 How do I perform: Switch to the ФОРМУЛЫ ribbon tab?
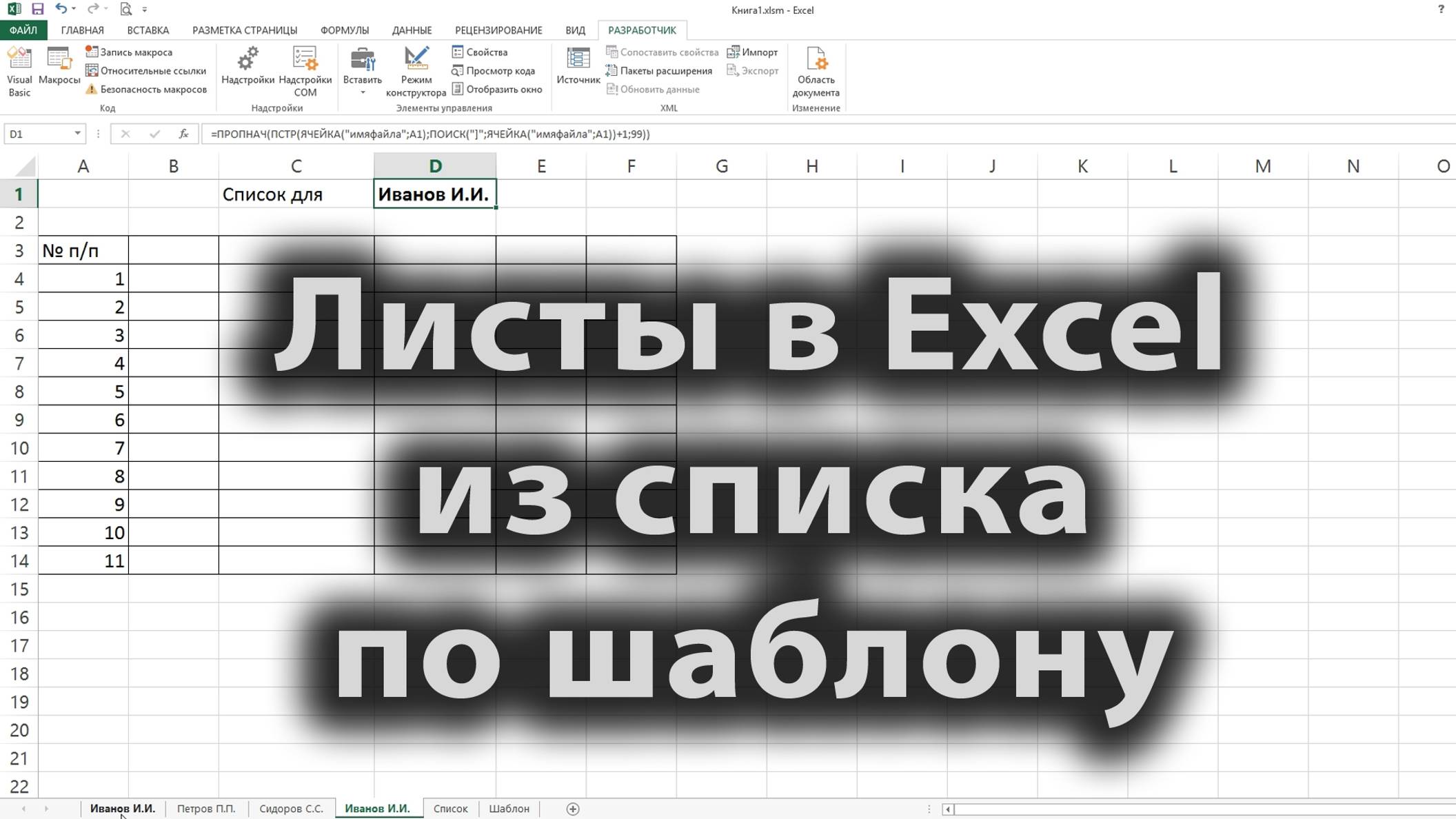347,30
